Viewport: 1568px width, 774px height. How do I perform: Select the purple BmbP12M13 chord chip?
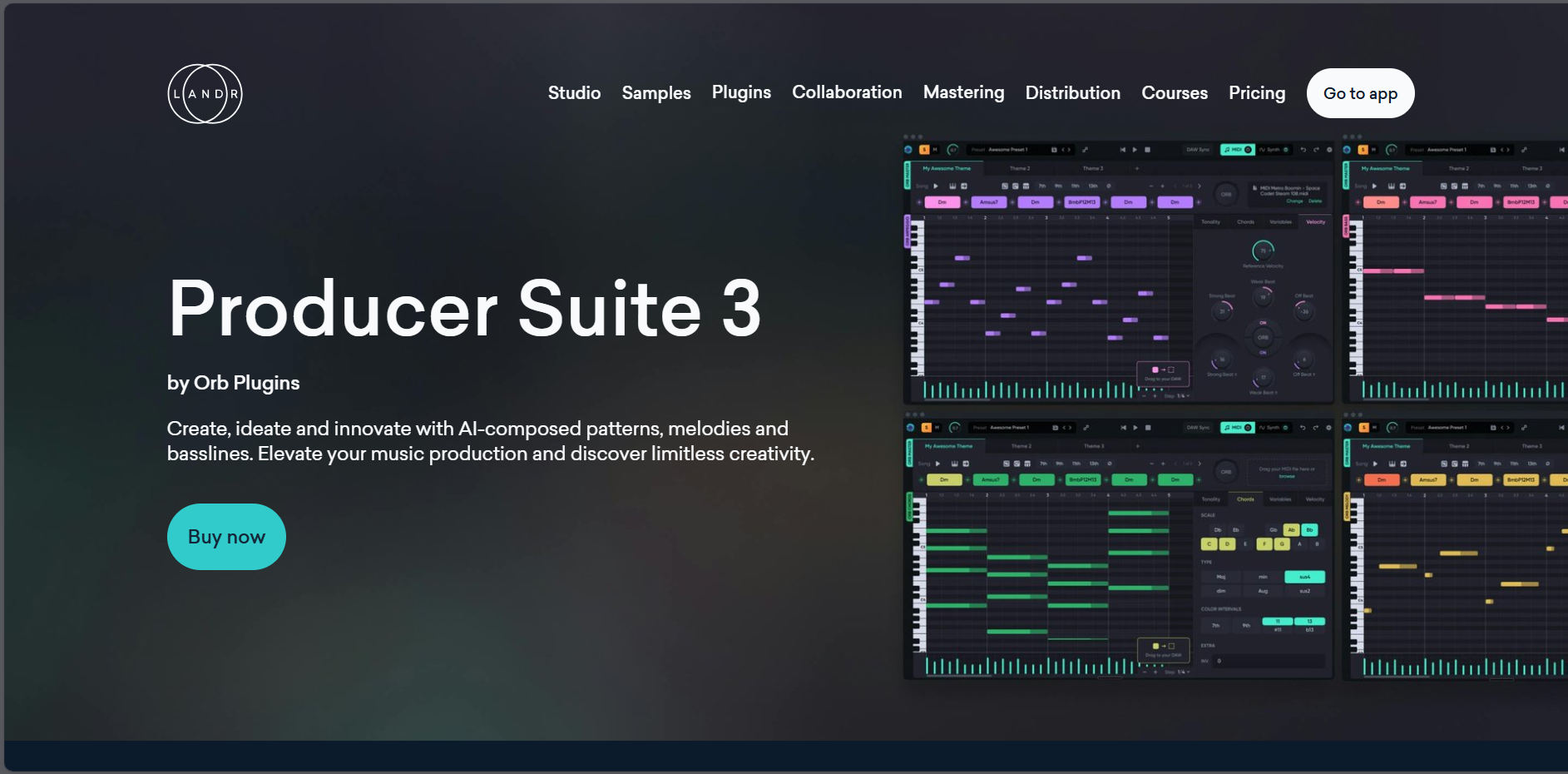1082,202
